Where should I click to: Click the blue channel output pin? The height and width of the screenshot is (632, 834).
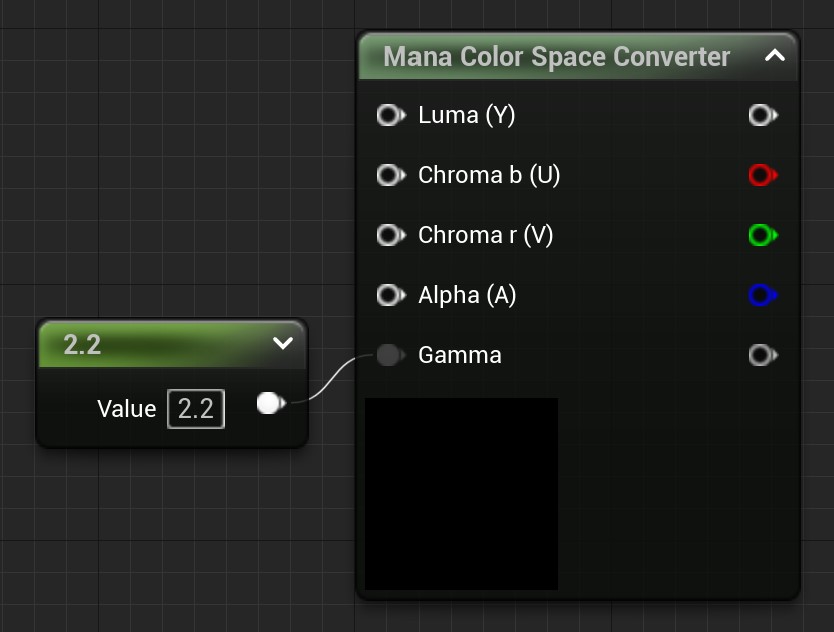point(761,295)
